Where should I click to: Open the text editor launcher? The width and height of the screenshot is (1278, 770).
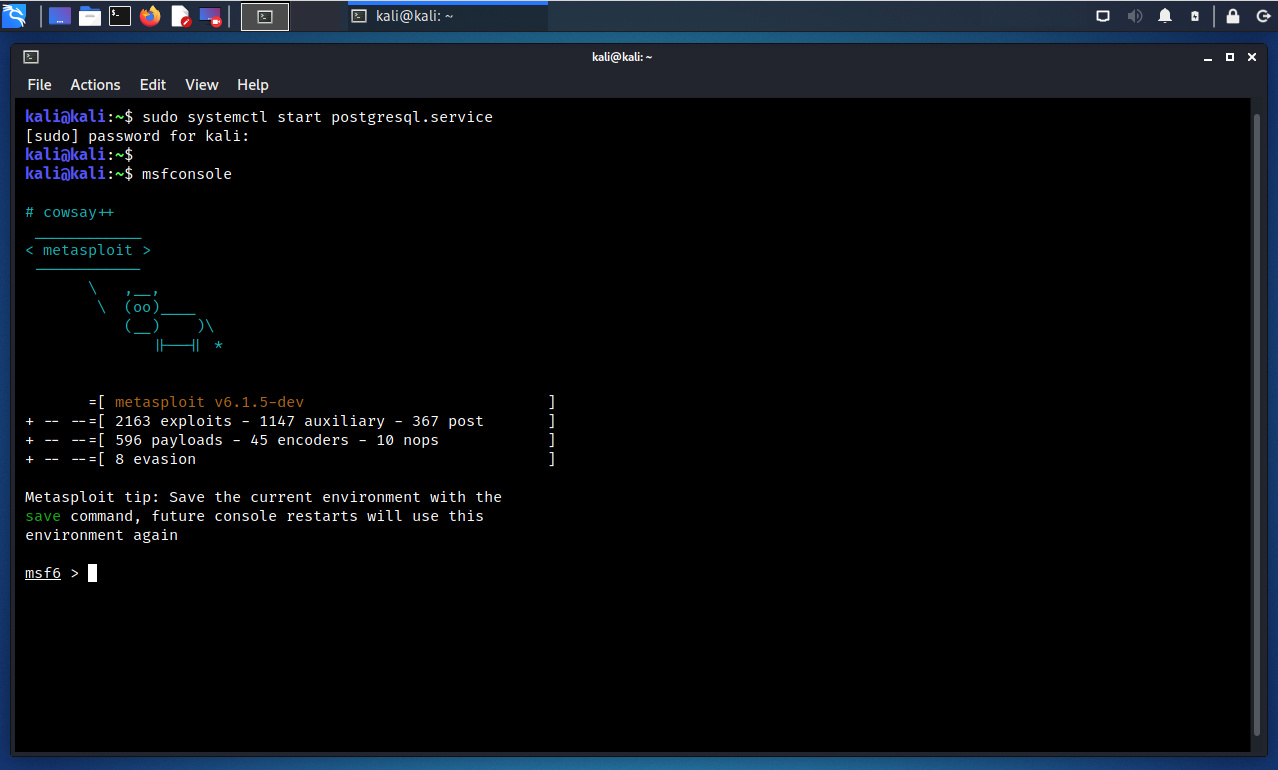coord(180,16)
